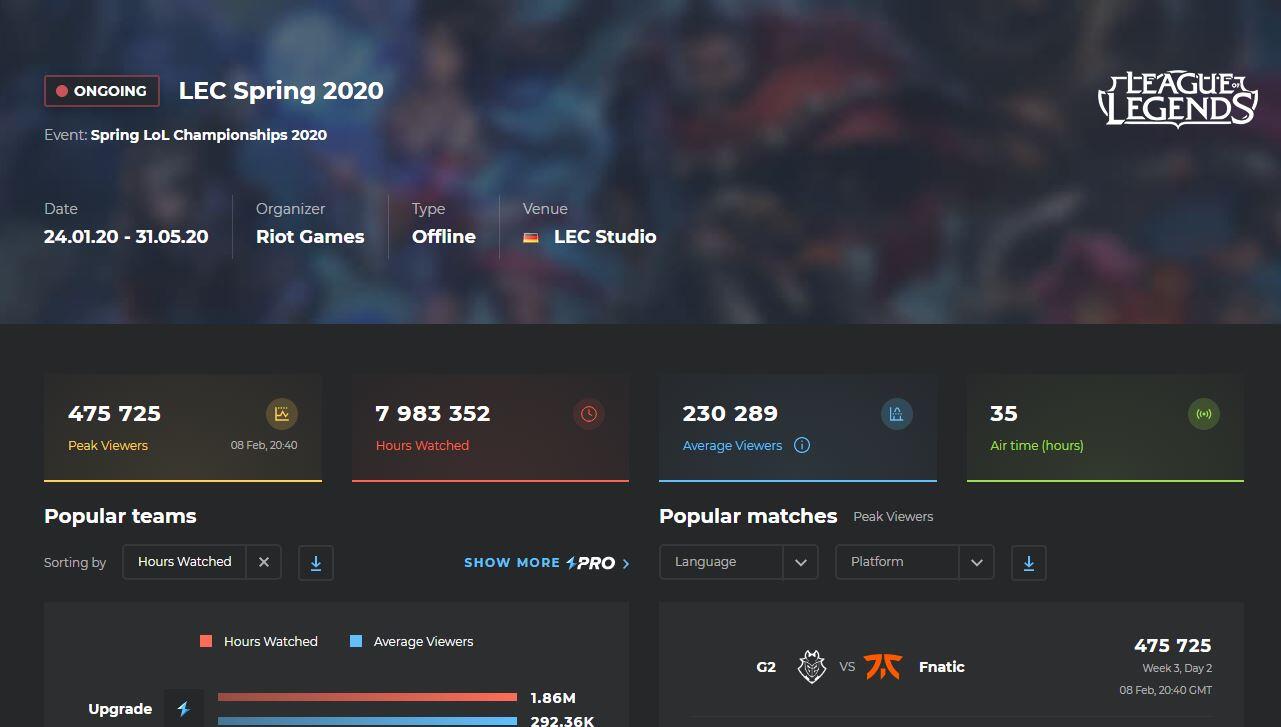Toggle the Average Viewers legend series

coord(411,642)
